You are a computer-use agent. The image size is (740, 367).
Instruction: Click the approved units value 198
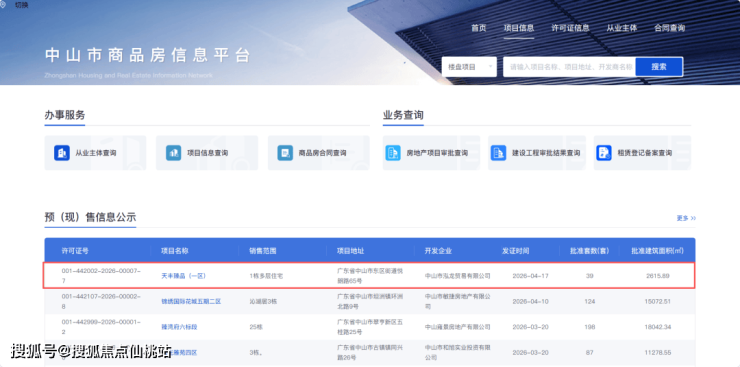pyautogui.click(x=589, y=326)
